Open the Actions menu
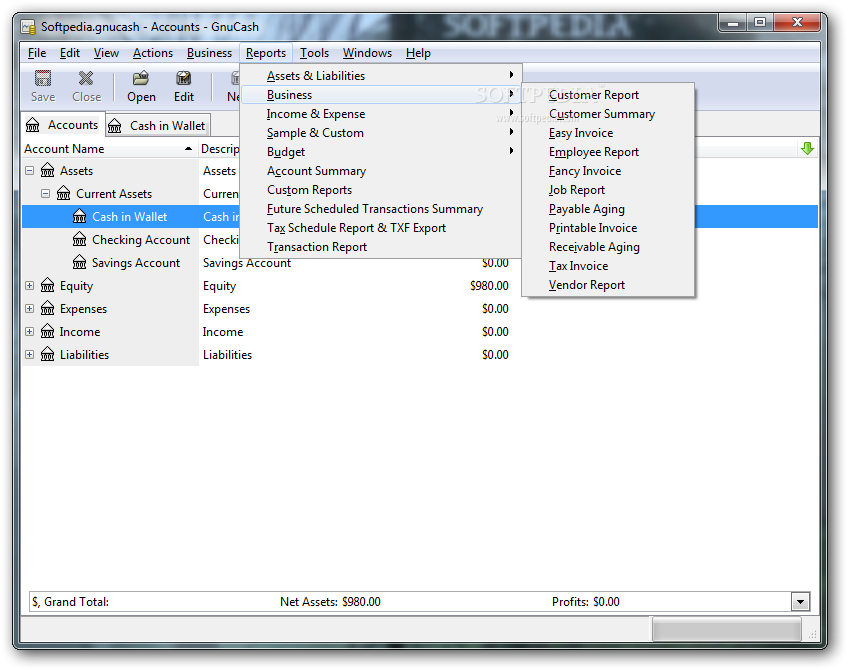The width and height of the screenshot is (848, 670). pyautogui.click(x=153, y=53)
